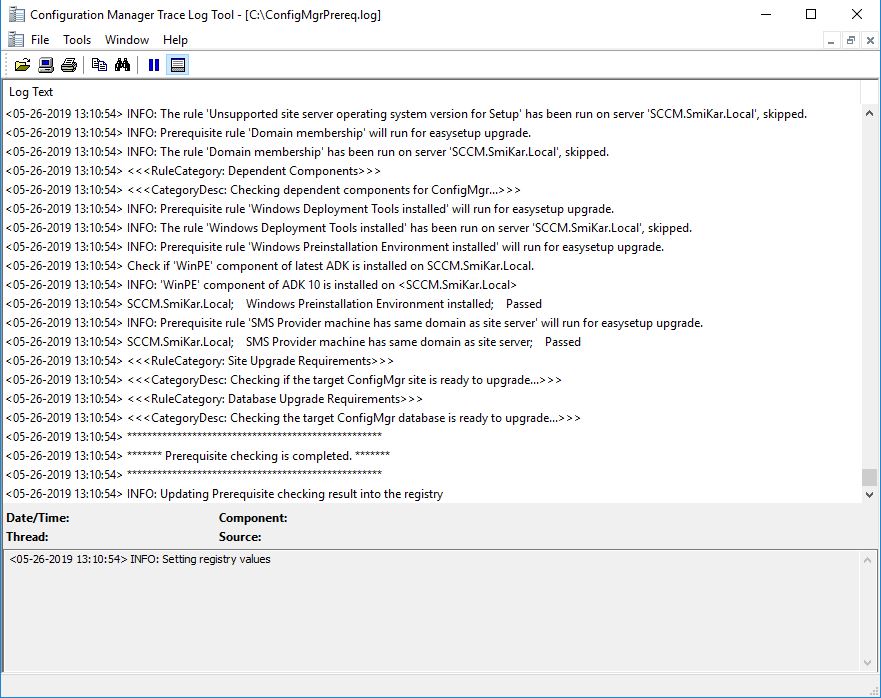Select "'WinPE' component of ADK 10 is installed" line

point(431,285)
